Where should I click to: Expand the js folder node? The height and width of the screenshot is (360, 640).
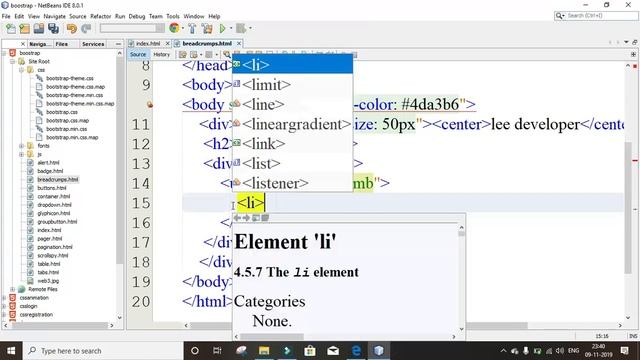21,154
